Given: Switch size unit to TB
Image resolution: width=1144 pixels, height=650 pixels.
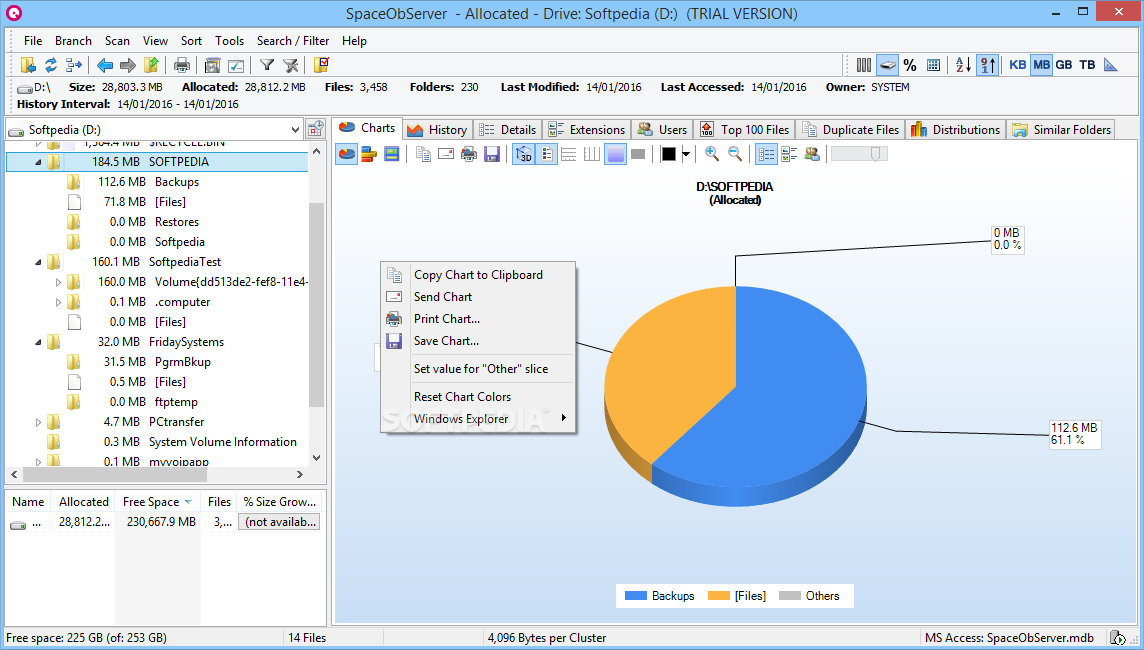Looking at the screenshot, I should point(1087,65).
